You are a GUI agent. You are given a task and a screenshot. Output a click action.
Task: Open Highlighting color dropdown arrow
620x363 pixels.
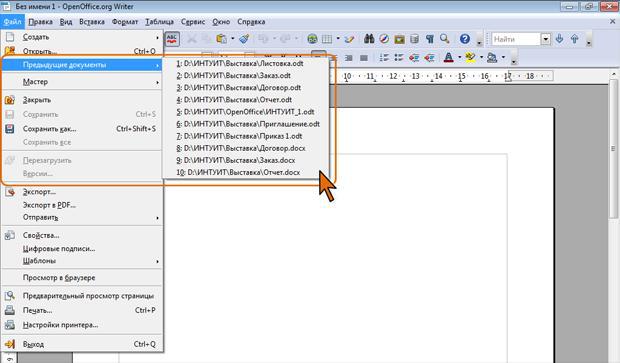(x=481, y=58)
